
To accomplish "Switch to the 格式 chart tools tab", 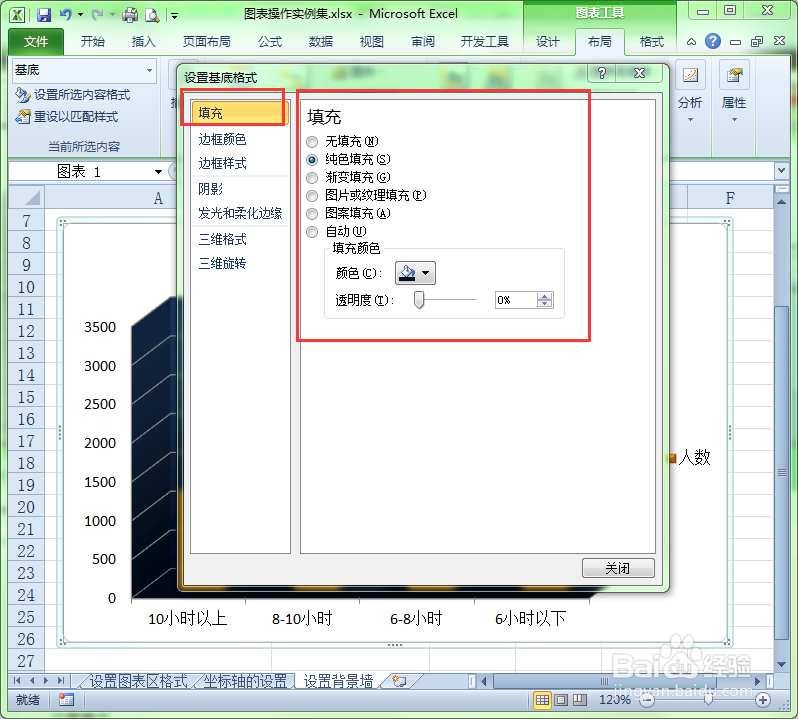I will tap(651, 42).
